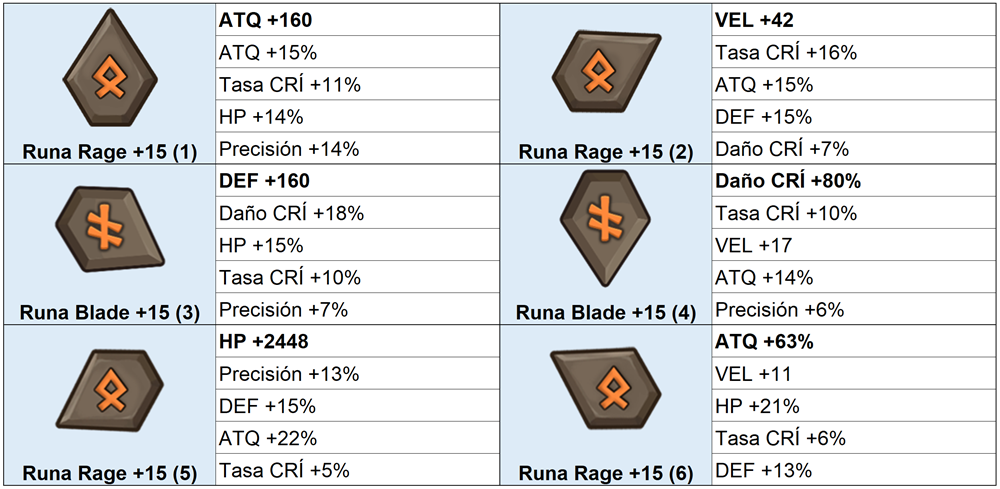Click the 'Runa Blade +15 (4)' label
The width and height of the screenshot is (1000, 489).
[606, 313]
